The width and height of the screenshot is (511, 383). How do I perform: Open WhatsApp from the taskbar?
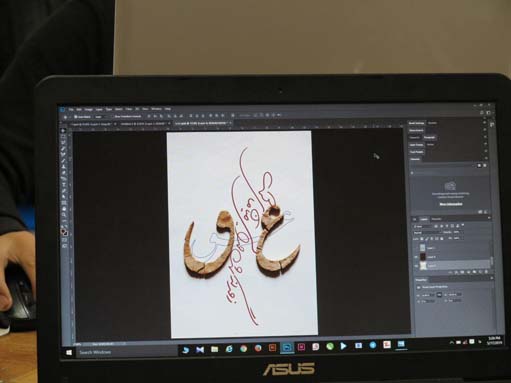point(330,346)
